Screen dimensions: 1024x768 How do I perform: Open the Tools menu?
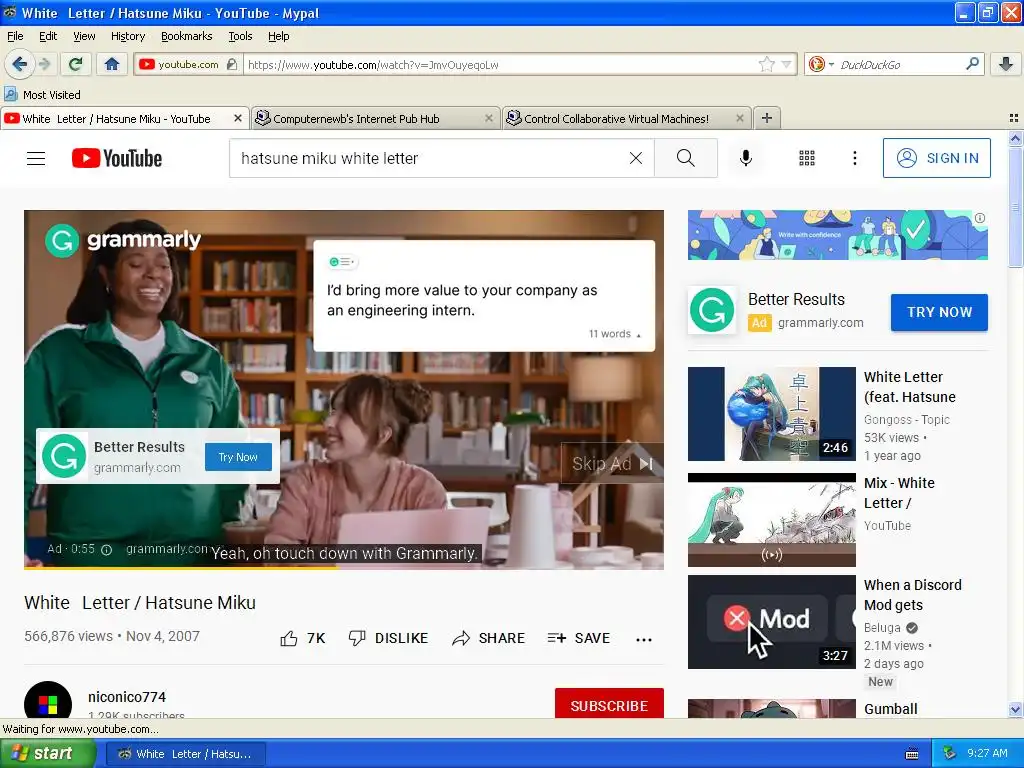(240, 36)
